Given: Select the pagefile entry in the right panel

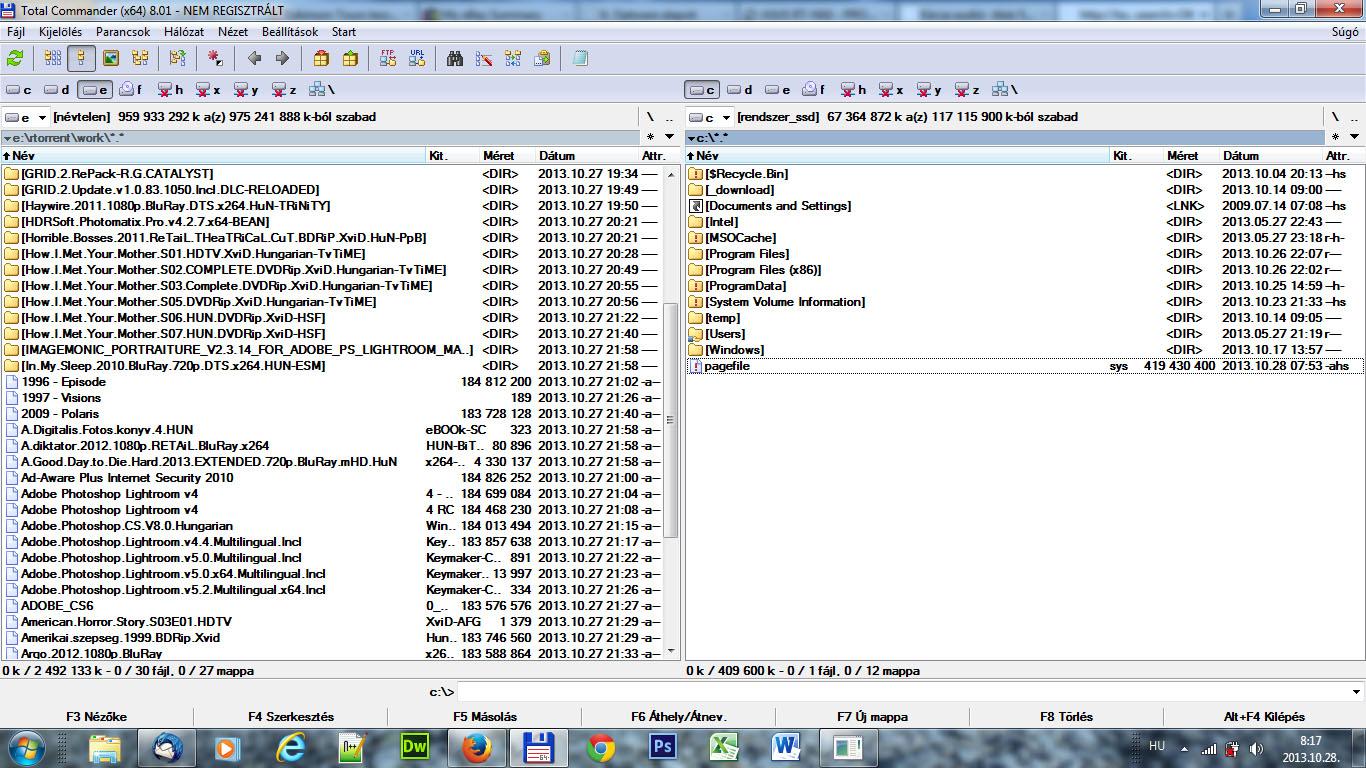Looking at the screenshot, I should coord(1024,366).
